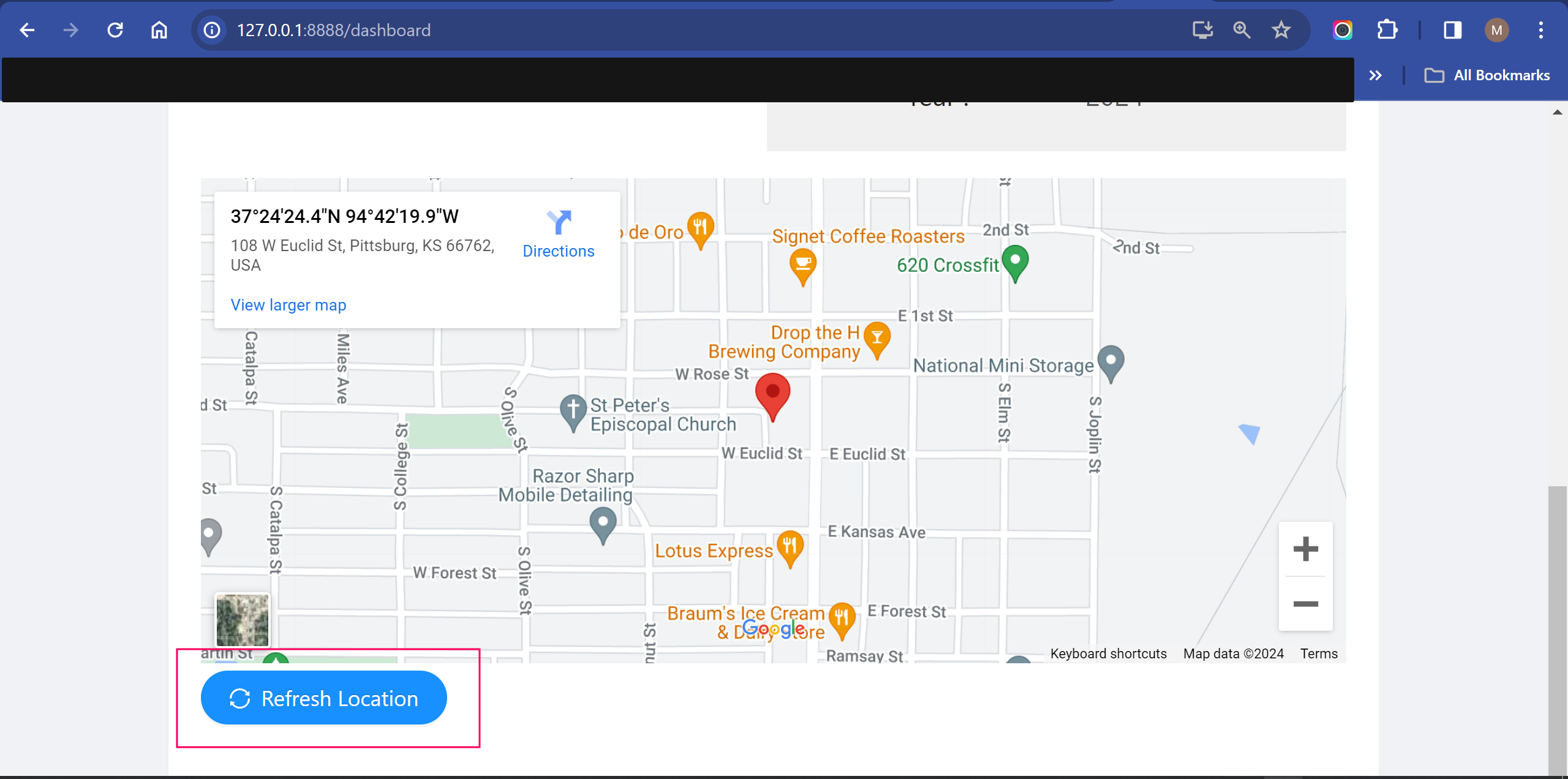The width and height of the screenshot is (1568, 779).
Task: Click the gray pin near S Catalpa St
Action: pos(209,537)
